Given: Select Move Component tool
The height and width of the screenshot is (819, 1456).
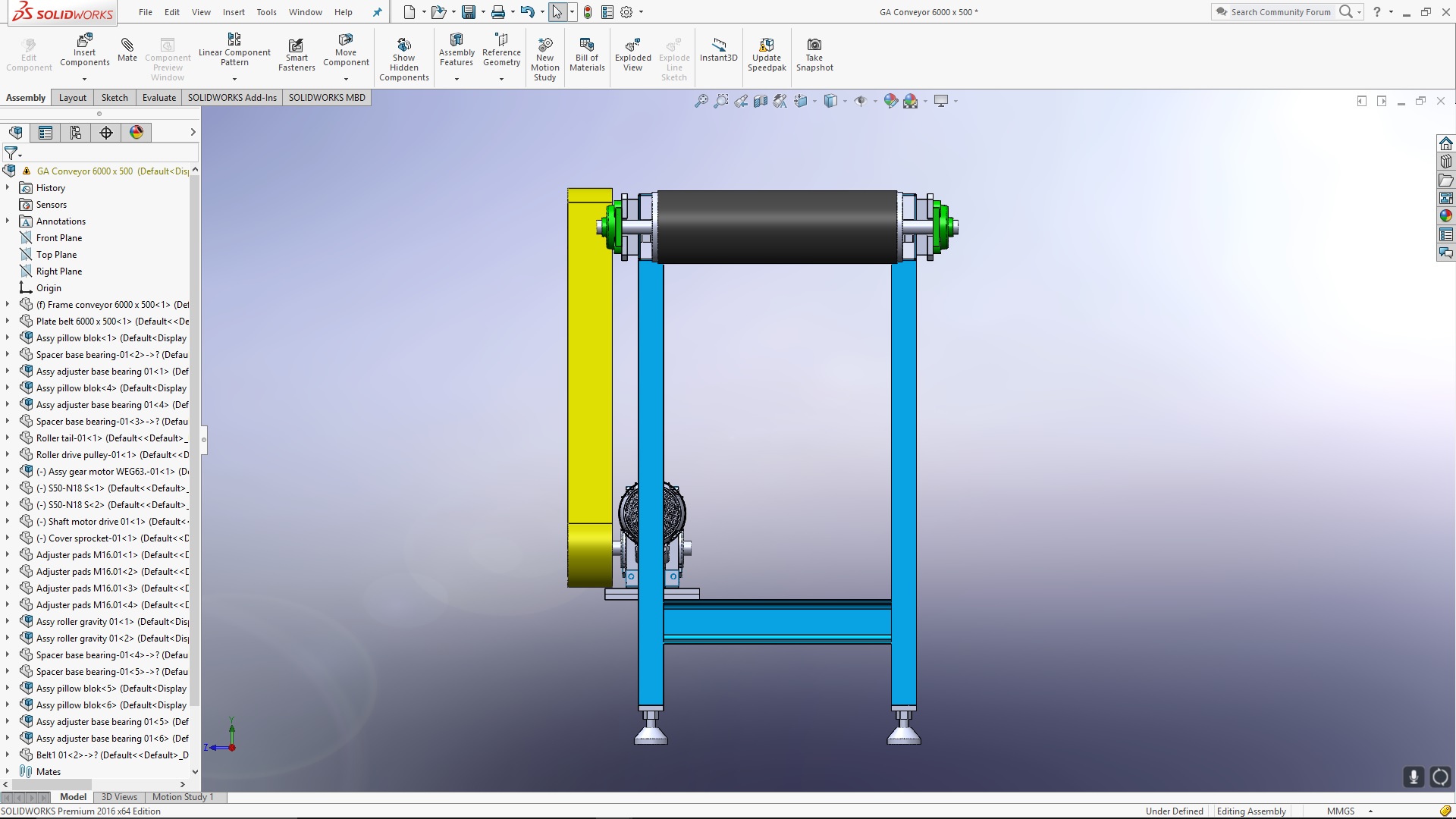Looking at the screenshot, I should click(x=346, y=50).
